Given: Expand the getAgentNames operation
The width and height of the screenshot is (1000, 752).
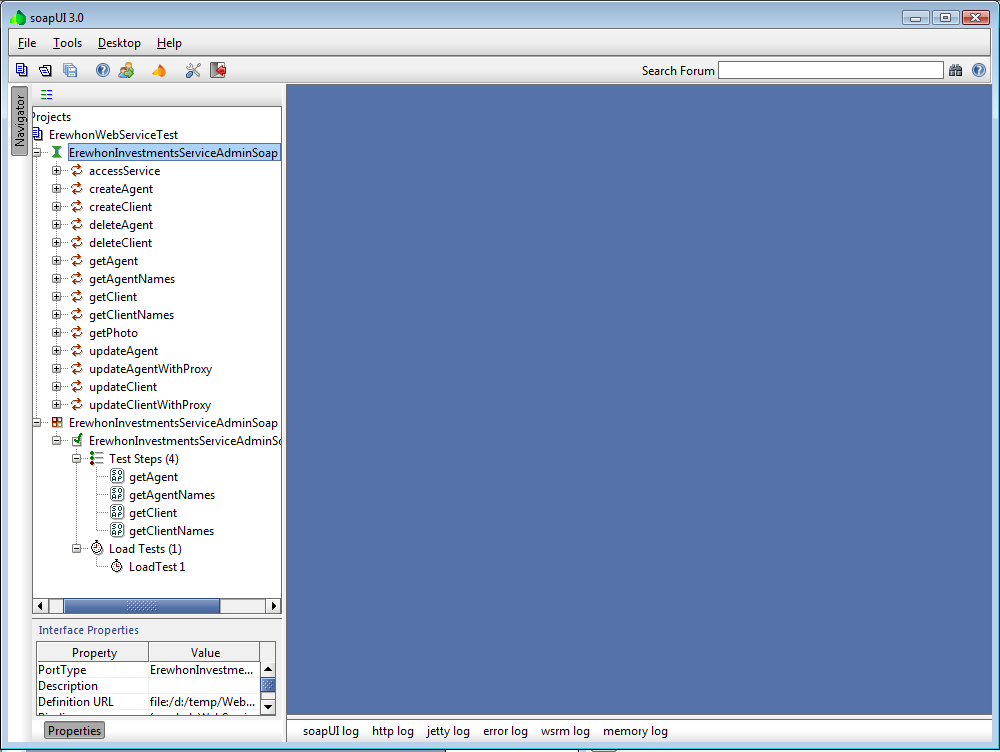Looking at the screenshot, I should tap(57, 279).
